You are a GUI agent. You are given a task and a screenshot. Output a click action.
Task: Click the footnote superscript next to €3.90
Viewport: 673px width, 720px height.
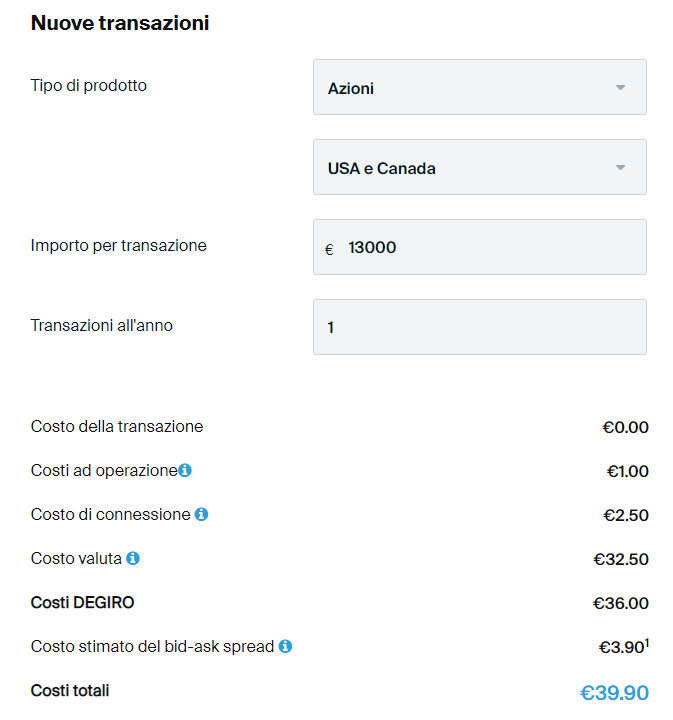point(646,642)
